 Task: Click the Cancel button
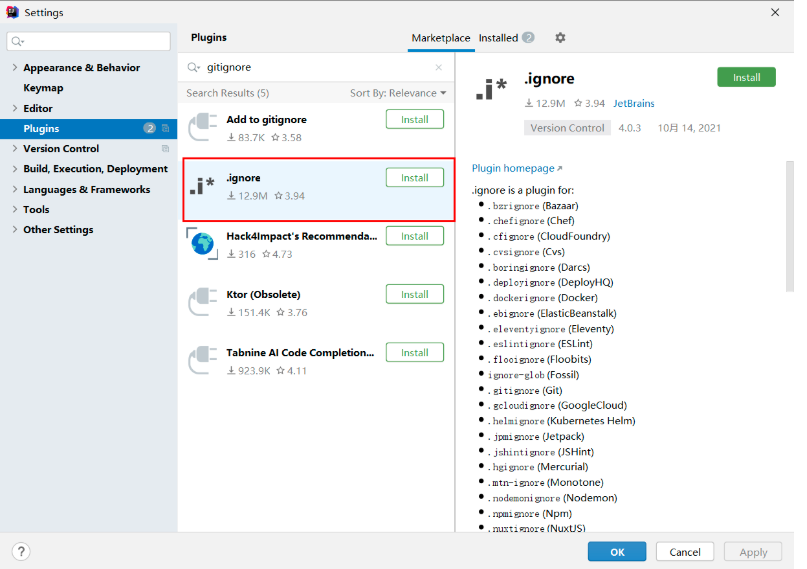685,552
